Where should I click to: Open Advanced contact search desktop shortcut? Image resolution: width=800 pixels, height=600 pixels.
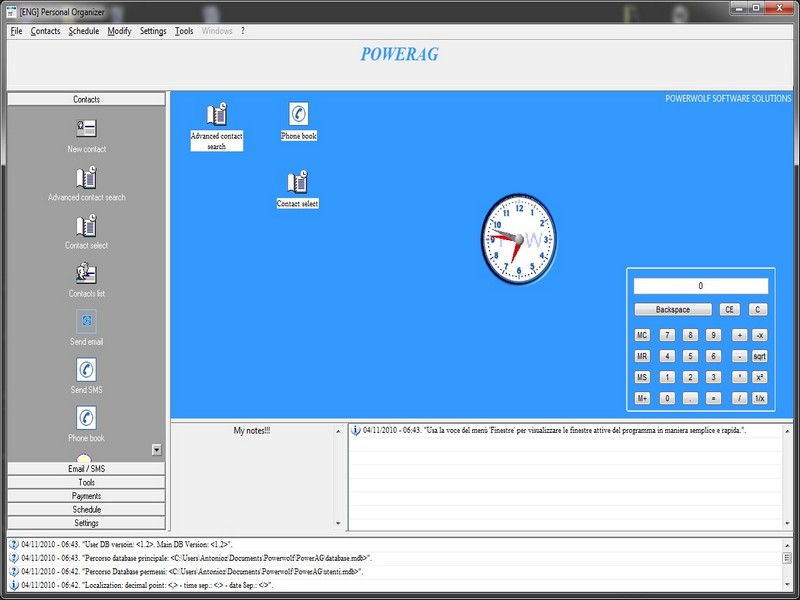tap(217, 115)
